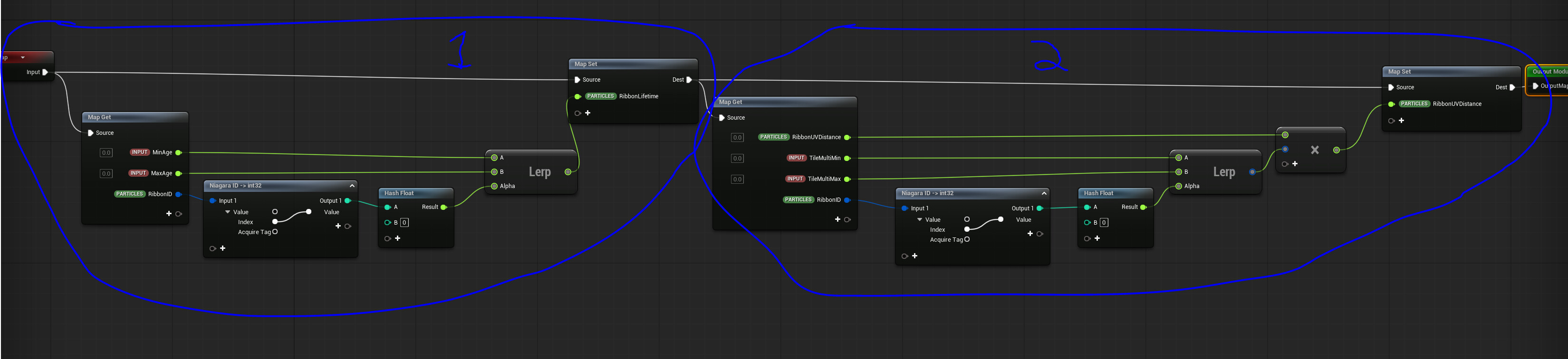Click the add pin plus under RibbonLifetime
Screen dimensions: 1568x359
tap(587, 113)
